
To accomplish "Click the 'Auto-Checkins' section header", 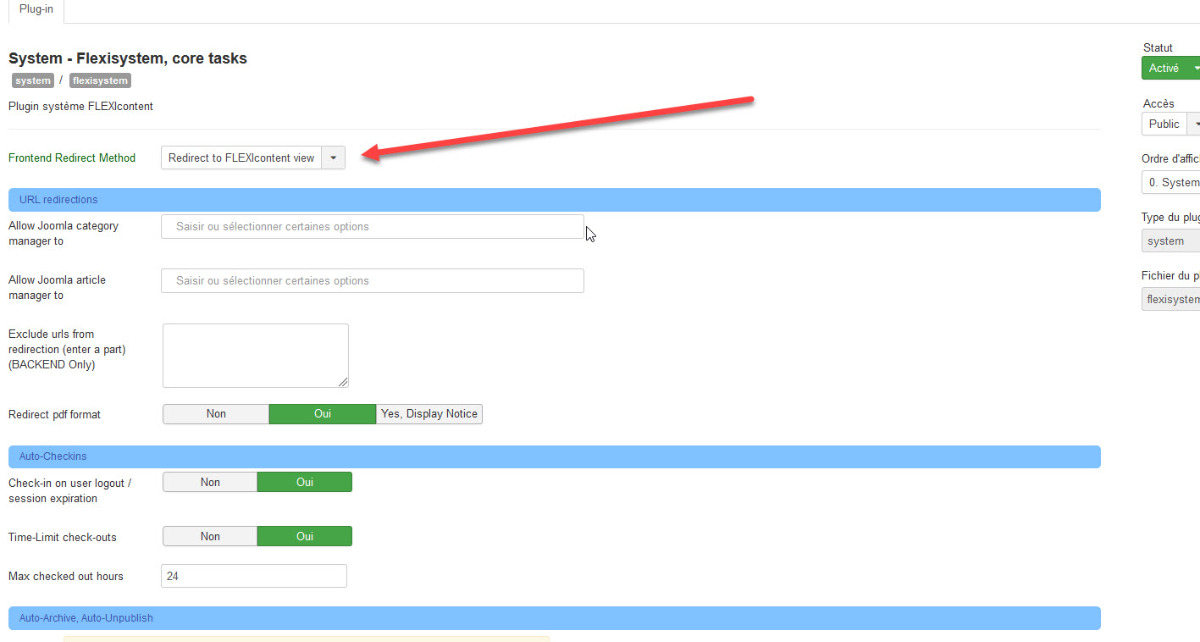I will pyautogui.click(x=554, y=457).
